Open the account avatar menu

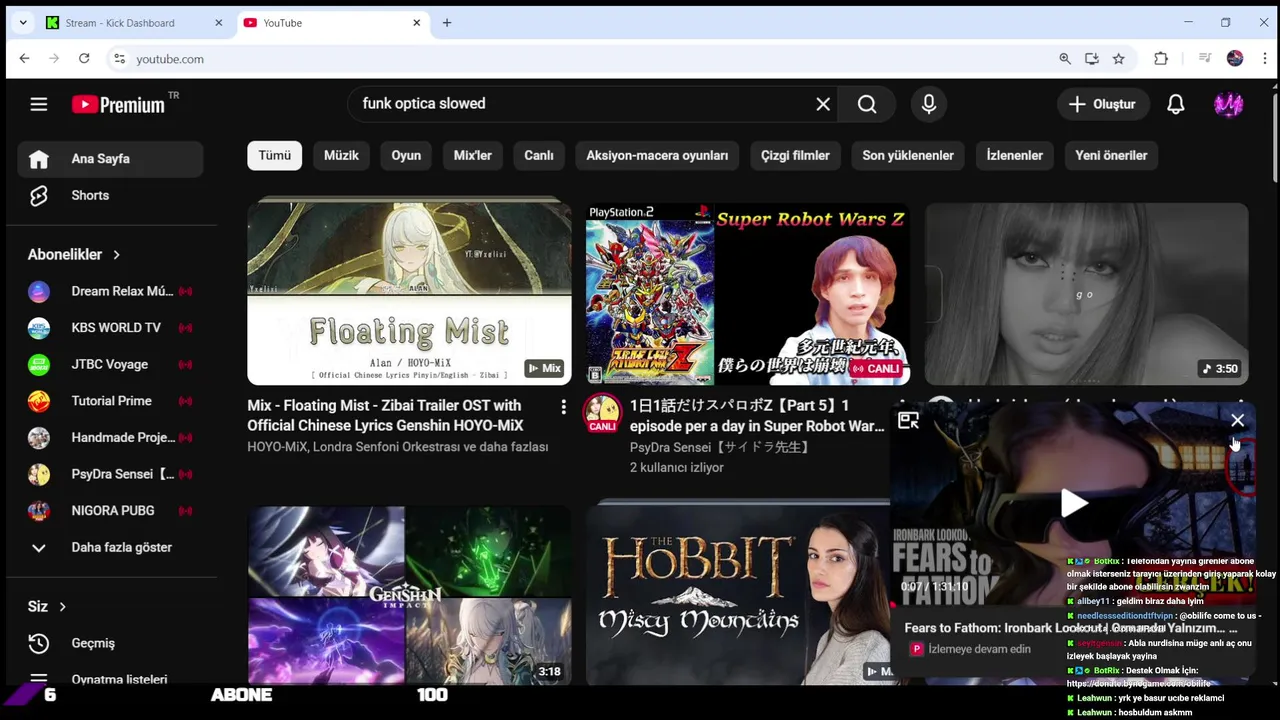(1229, 104)
